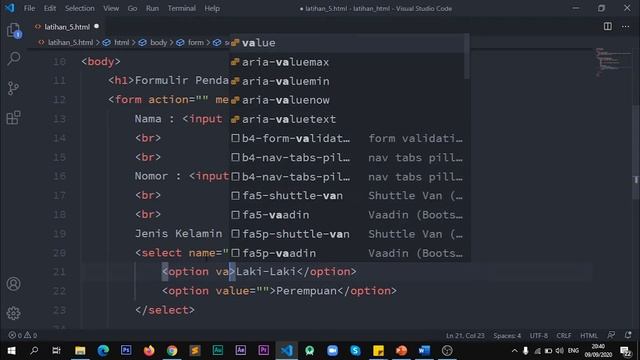This screenshot has width=640, height=360.
Task: Change indentation via Spaces: 4
Action: coord(507,336)
